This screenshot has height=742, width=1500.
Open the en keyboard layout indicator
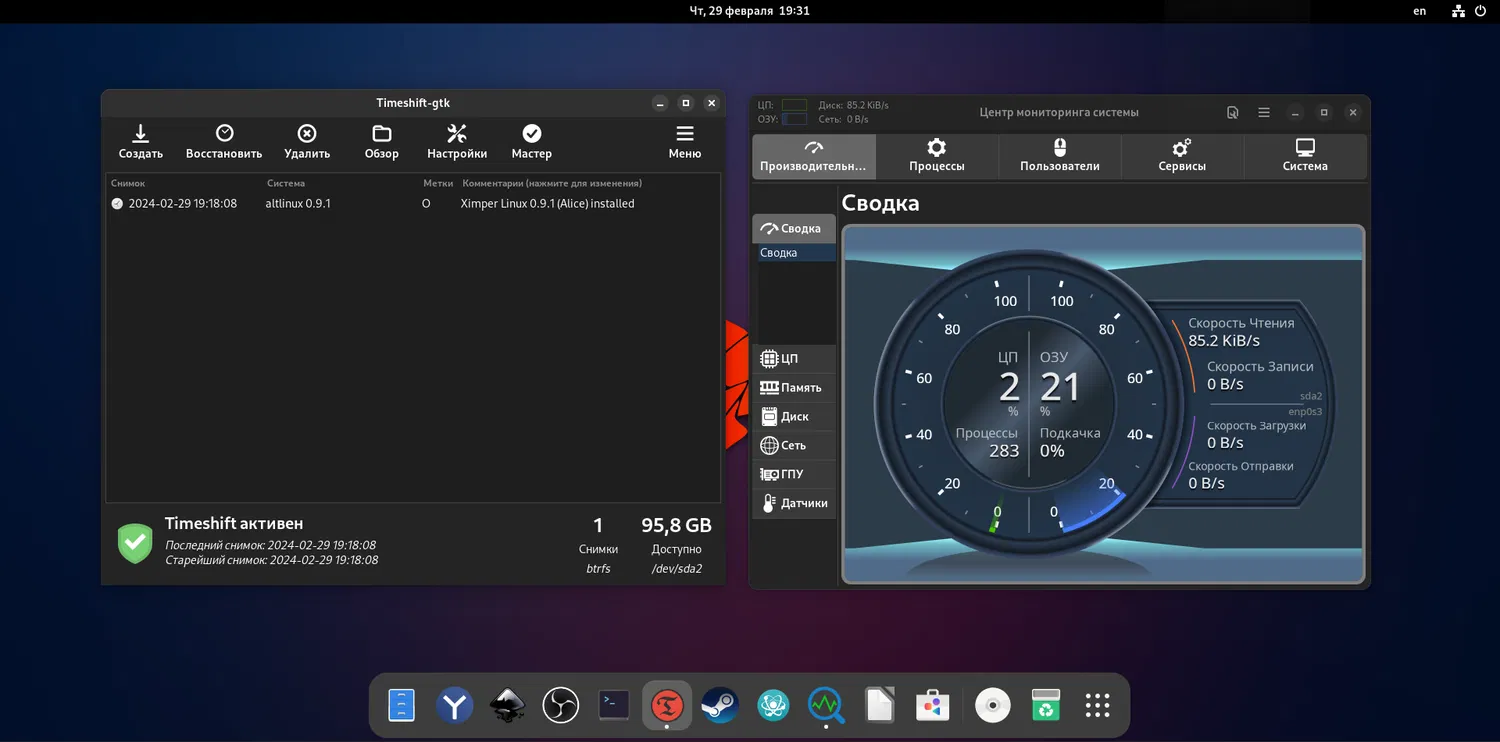[x=1420, y=11]
